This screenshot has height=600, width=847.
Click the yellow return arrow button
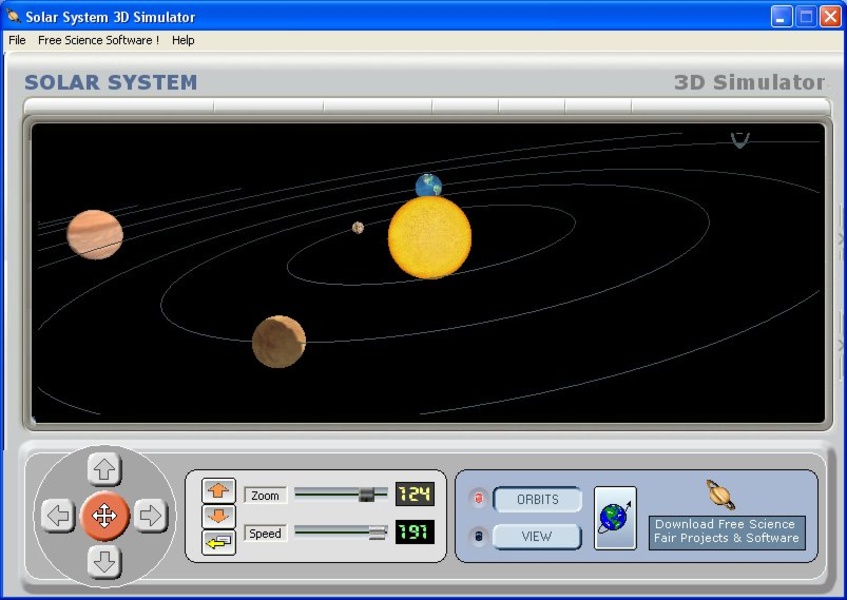(x=219, y=542)
